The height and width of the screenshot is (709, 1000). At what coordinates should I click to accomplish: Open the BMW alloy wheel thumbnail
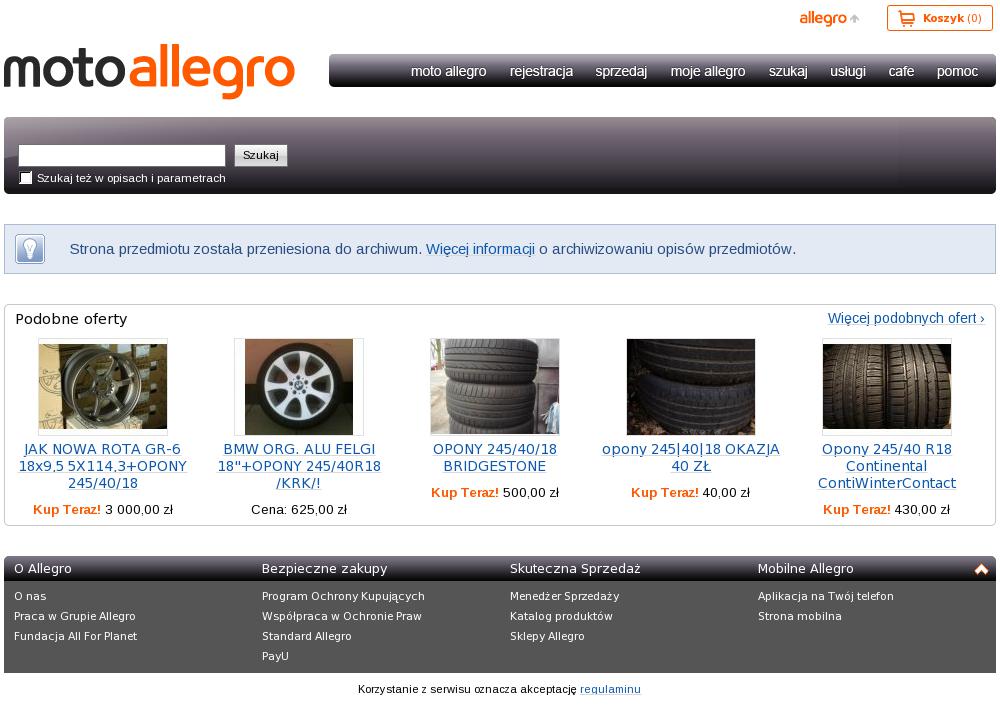pos(298,386)
